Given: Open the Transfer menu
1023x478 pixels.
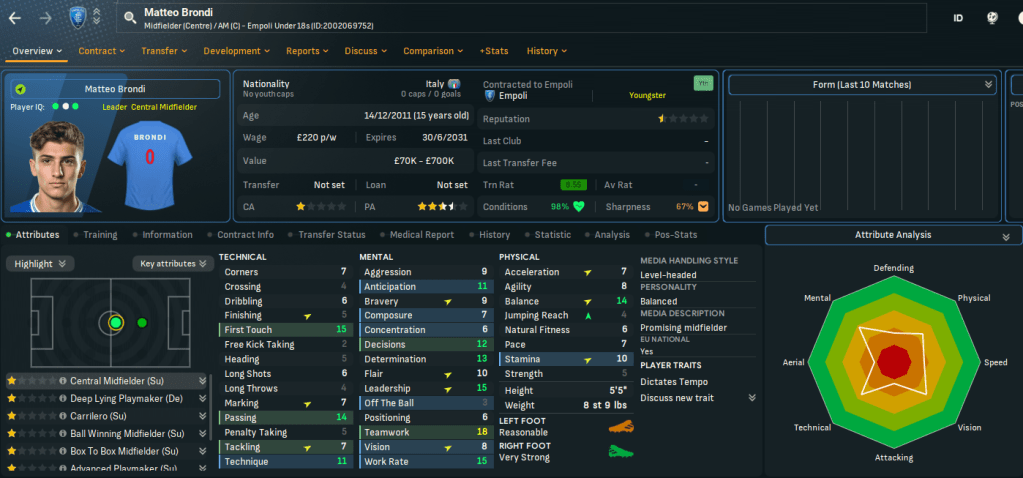Looking at the screenshot, I should coord(165,51).
